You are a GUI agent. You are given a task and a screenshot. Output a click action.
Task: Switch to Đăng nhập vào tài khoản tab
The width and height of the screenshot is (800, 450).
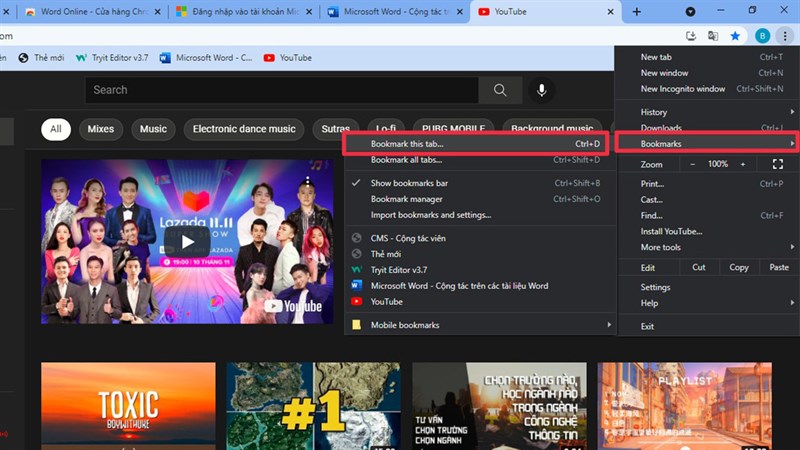click(243, 11)
